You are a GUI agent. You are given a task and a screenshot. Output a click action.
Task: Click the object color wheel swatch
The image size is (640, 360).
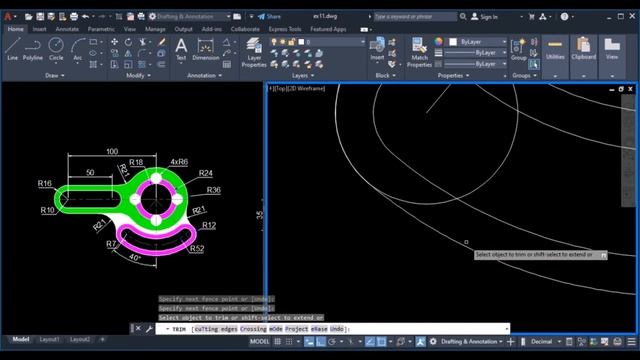438,42
